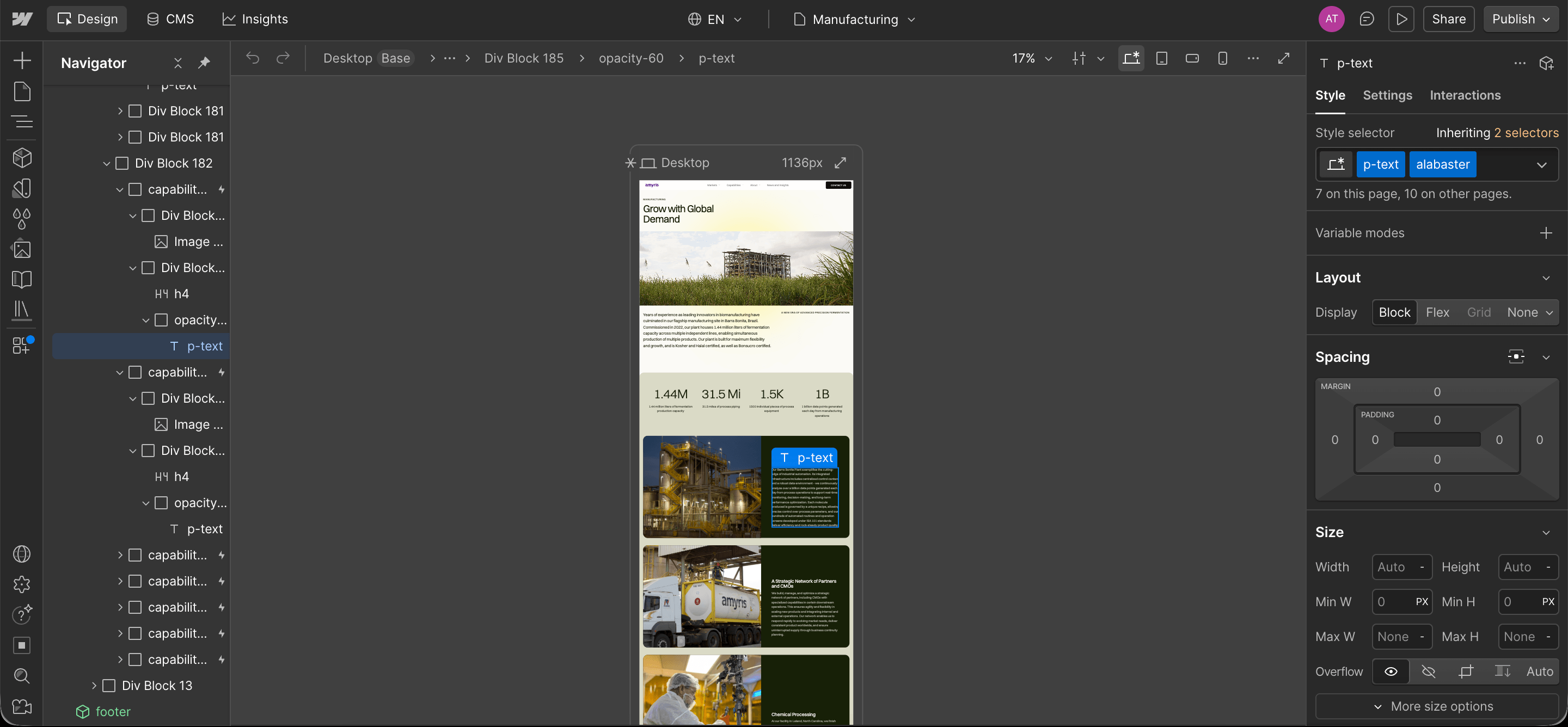Open the Find search icon in sidebar
The width and height of the screenshot is (1568, 727).
[22, 676]
